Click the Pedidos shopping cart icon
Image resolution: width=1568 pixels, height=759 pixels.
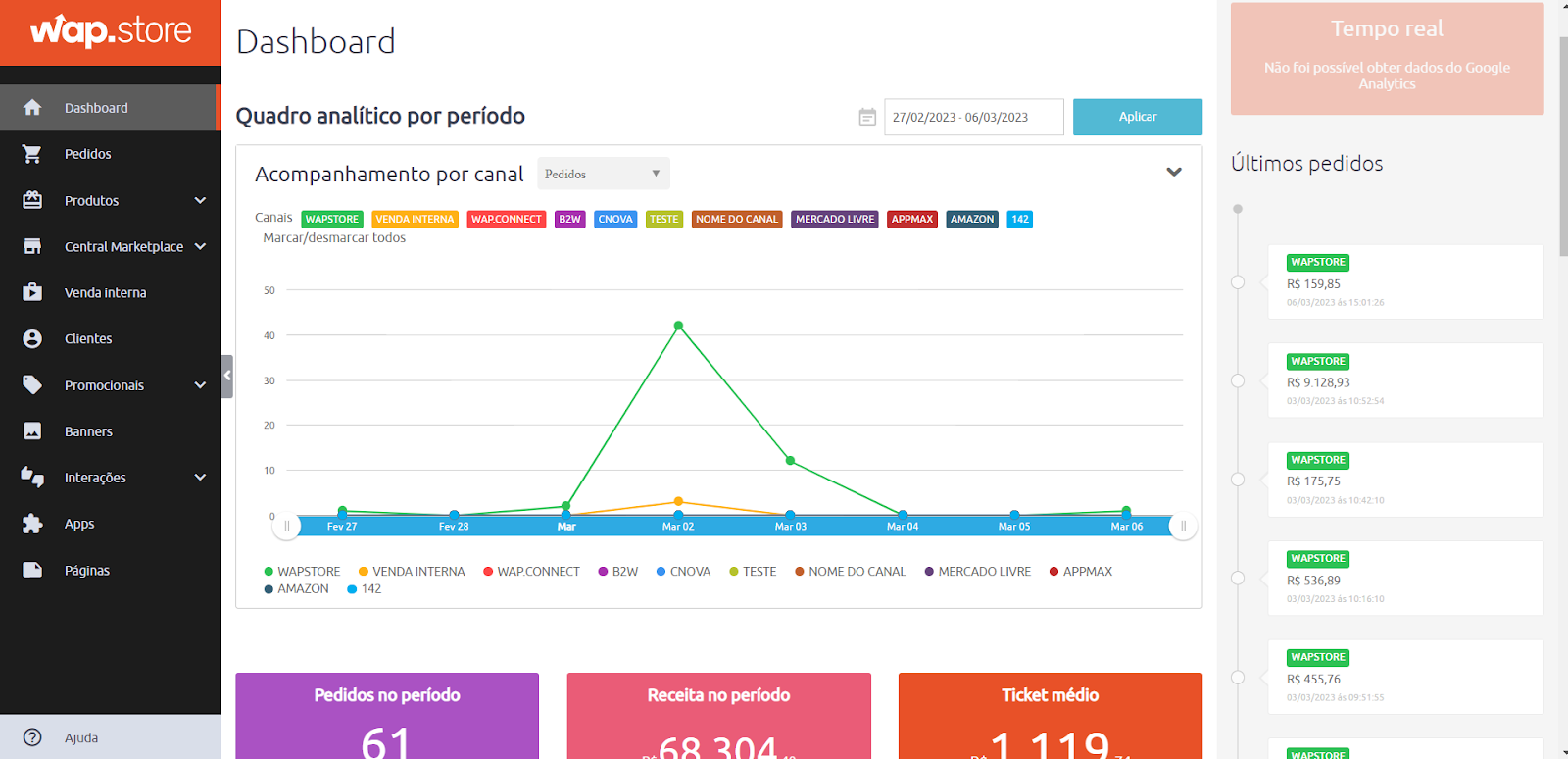pyautogui.click(x=32, y=154)
